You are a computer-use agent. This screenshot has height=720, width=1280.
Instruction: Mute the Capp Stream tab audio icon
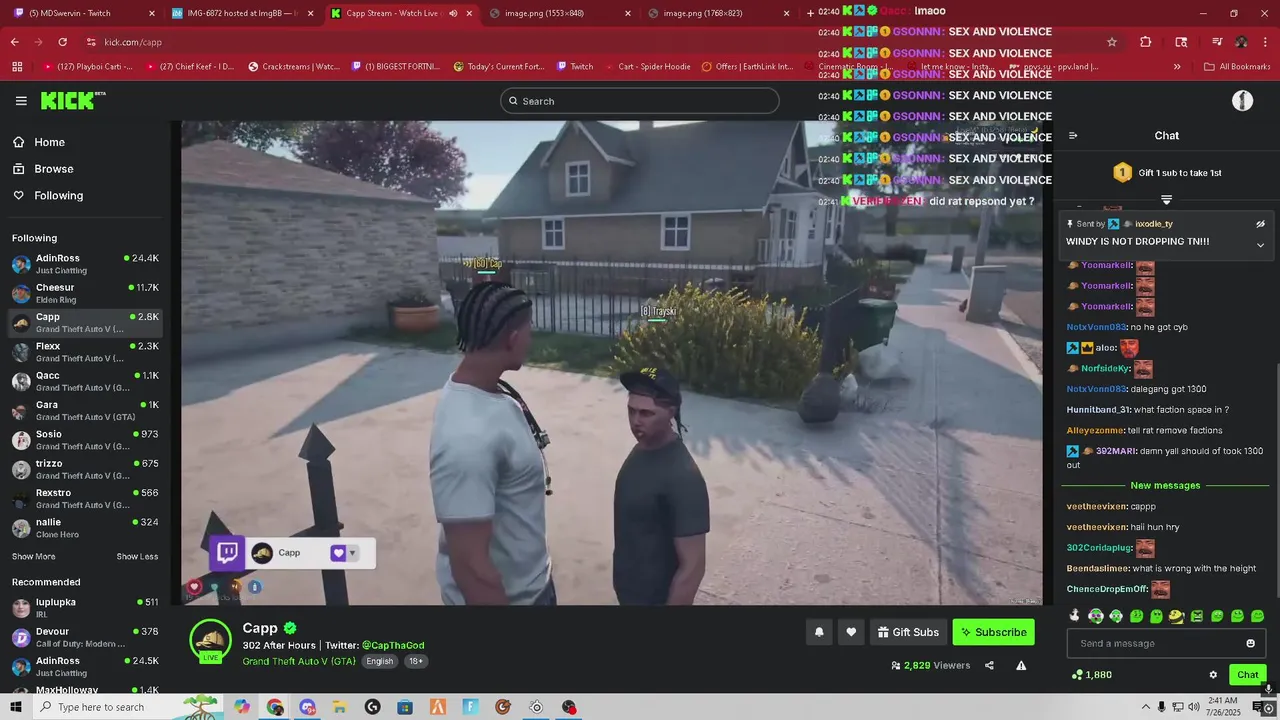(x=453, y=13)
